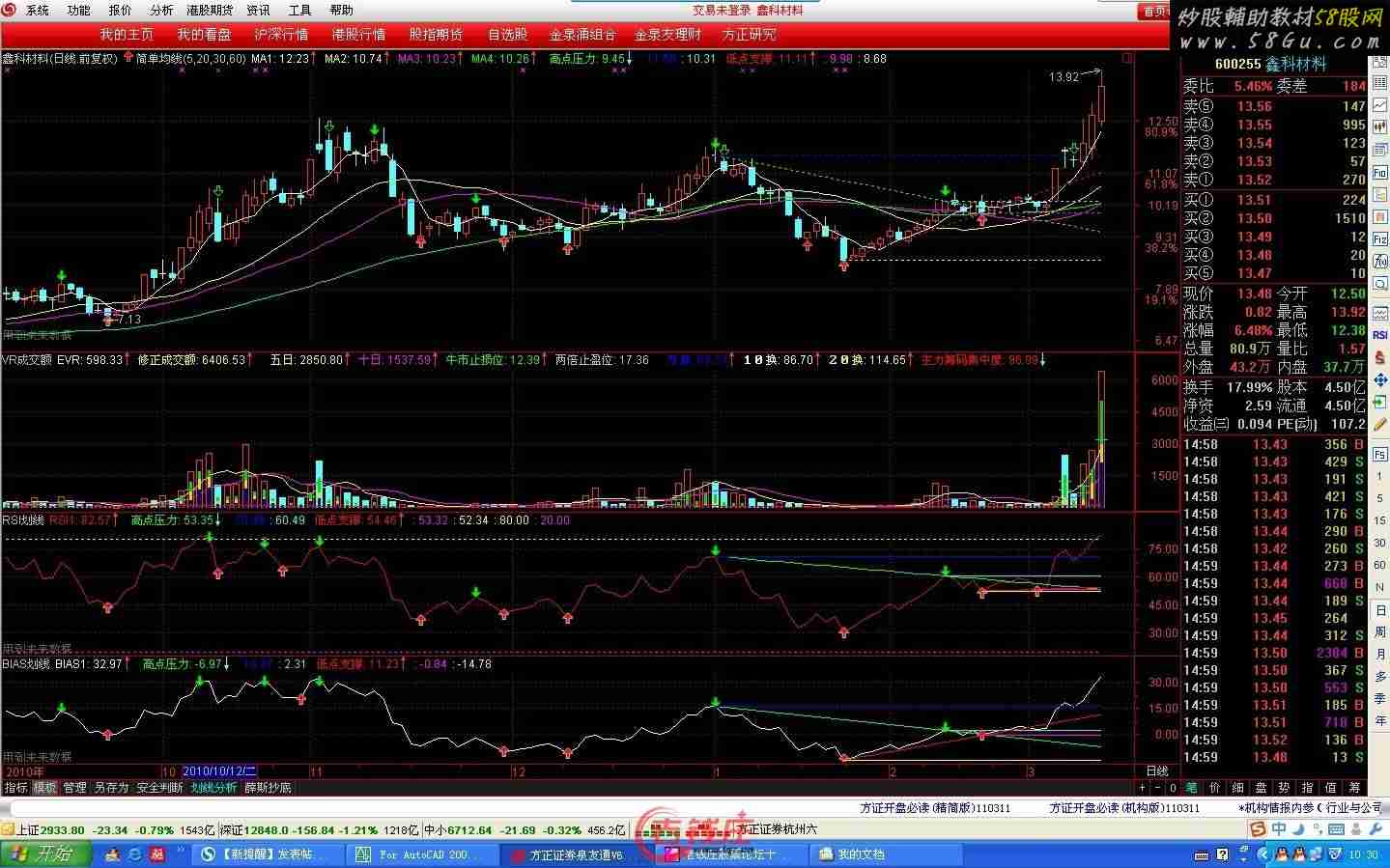Switch chart to 15-minute period
The width and height of the screenshot is (1390, 868).
pos(1380,522)
